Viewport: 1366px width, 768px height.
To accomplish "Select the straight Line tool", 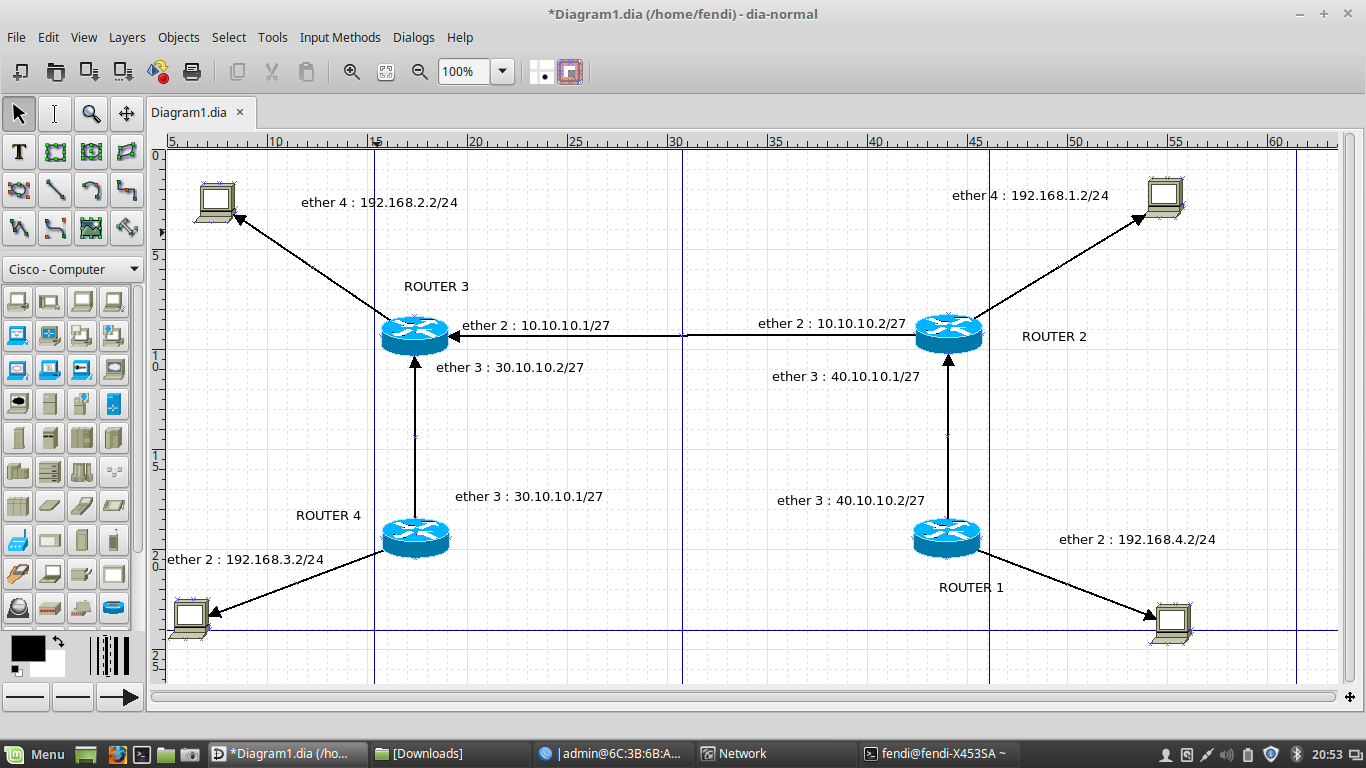I will pyautogui.click(x=55, y=190).
